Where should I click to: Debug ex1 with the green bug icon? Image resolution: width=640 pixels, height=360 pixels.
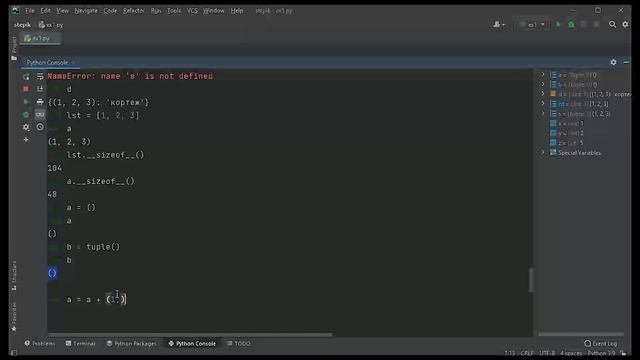point(571,24)
